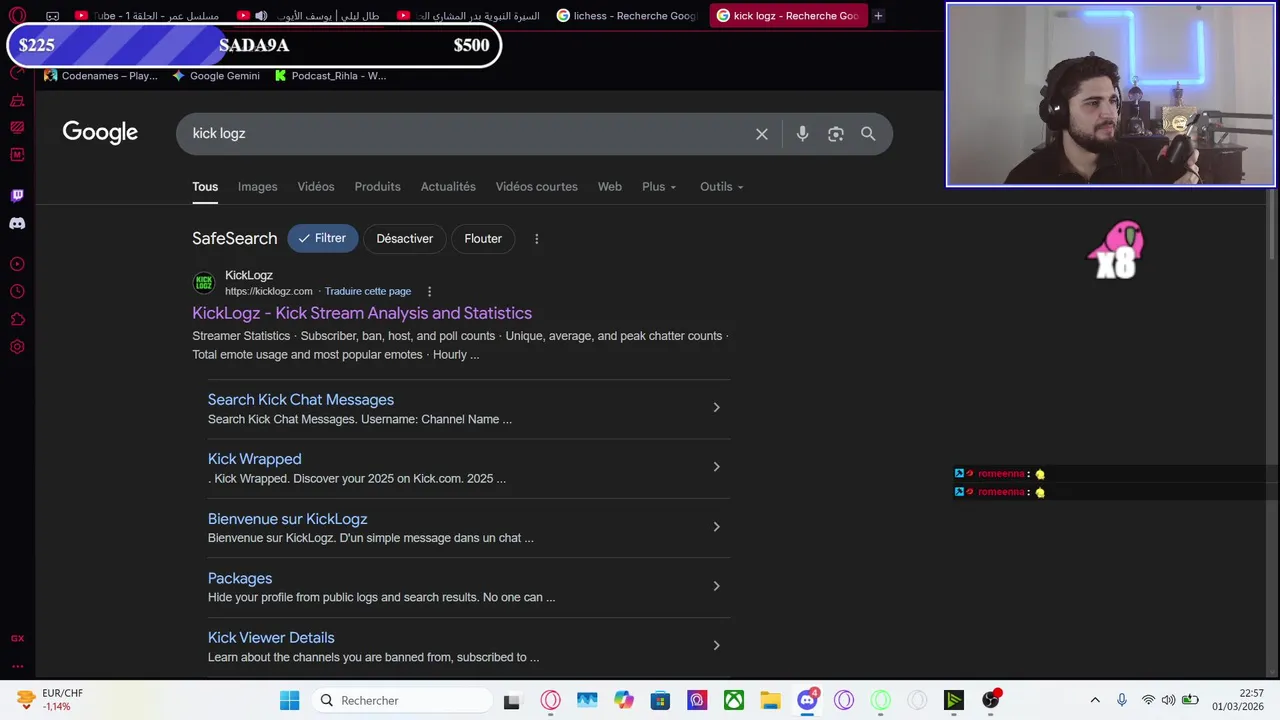Screen dimensions: 1280x720
Task: Click the Windows taskbar Rechercher search box
Action: (400, 700)
